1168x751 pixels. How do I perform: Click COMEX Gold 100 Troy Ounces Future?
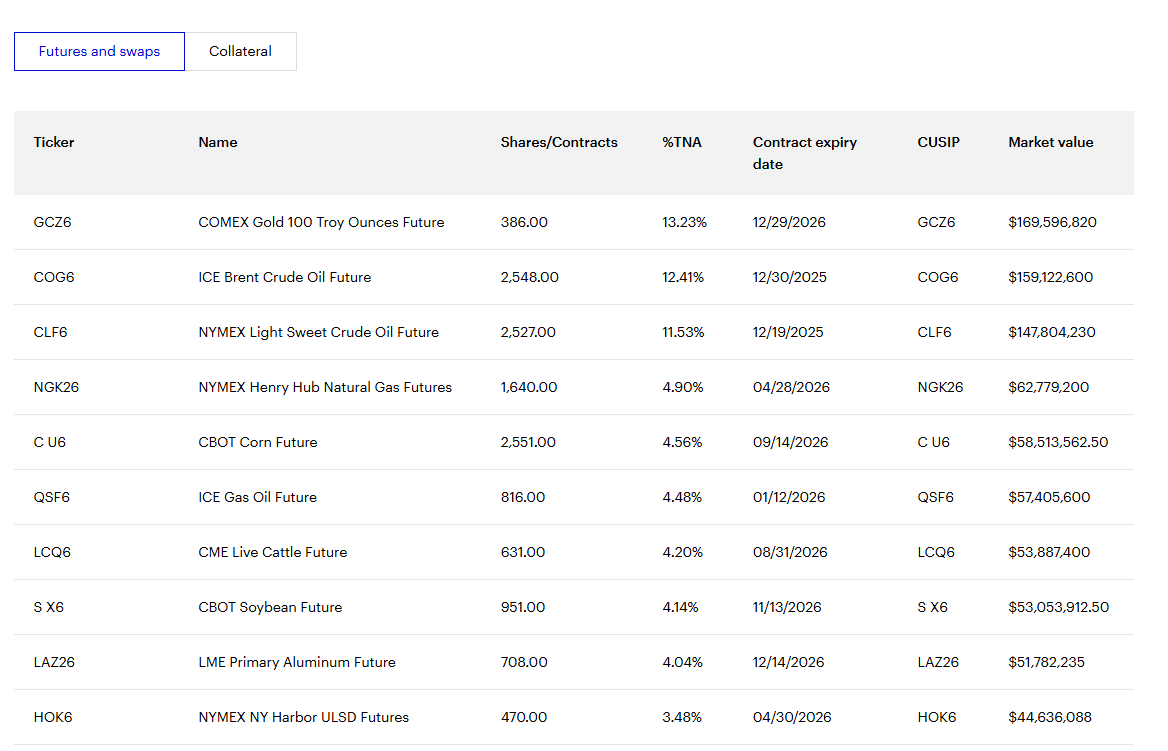[321, 222]
